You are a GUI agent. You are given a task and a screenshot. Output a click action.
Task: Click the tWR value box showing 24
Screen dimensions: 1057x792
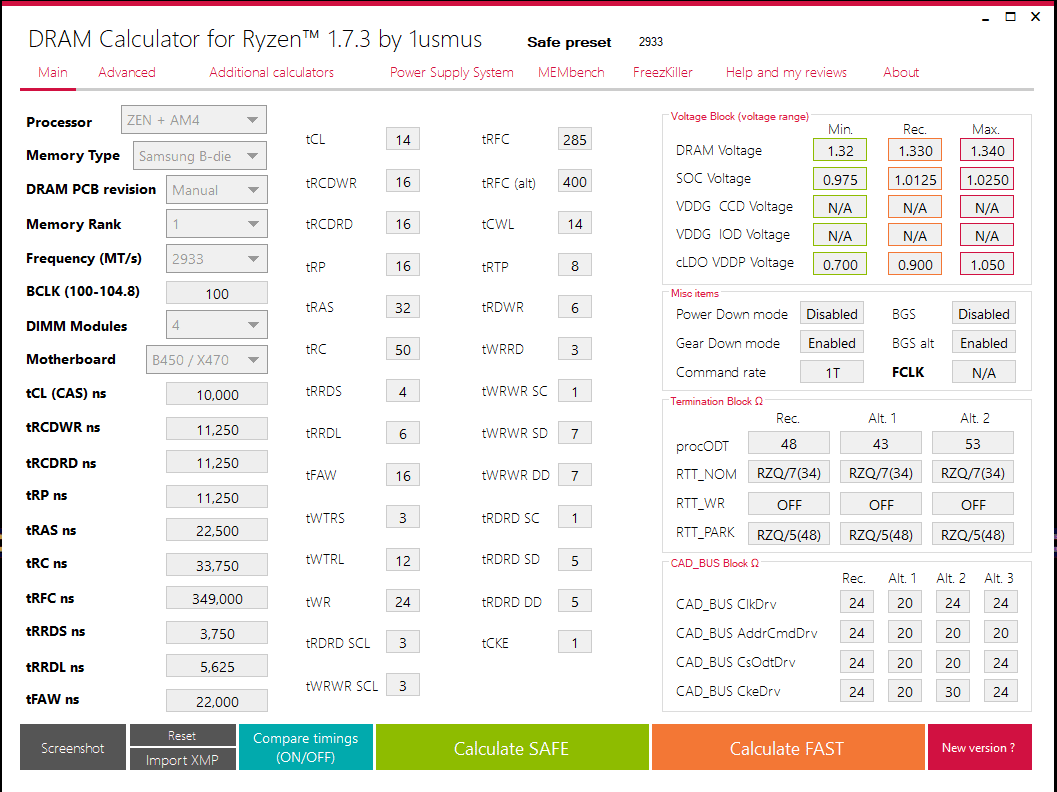(x=403, y=601)
